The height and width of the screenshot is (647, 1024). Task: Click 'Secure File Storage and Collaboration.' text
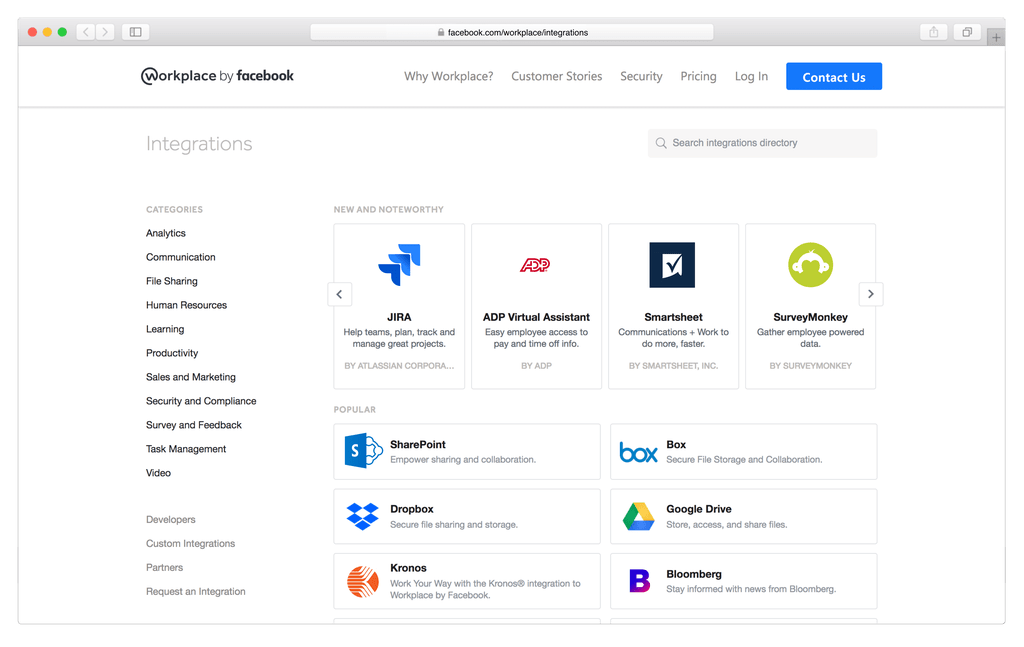tap(744, 460)
